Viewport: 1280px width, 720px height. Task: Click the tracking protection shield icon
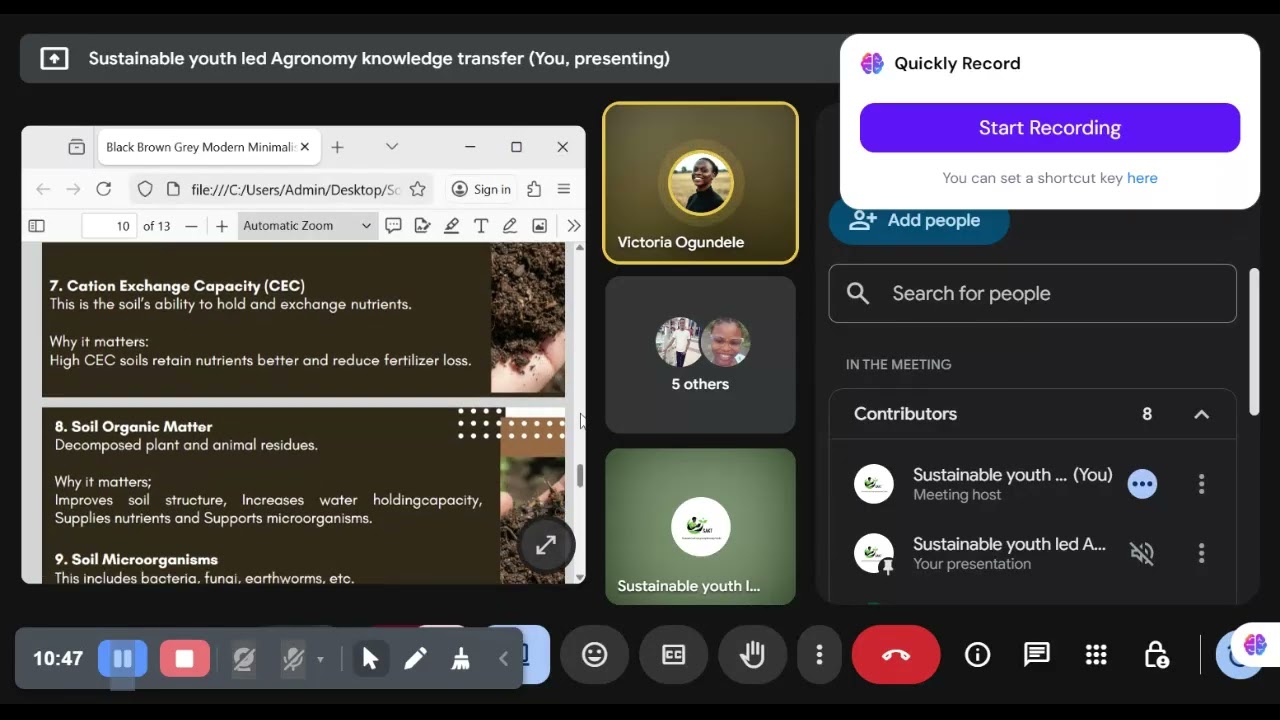pyautogui.click(x=145, y=189)
